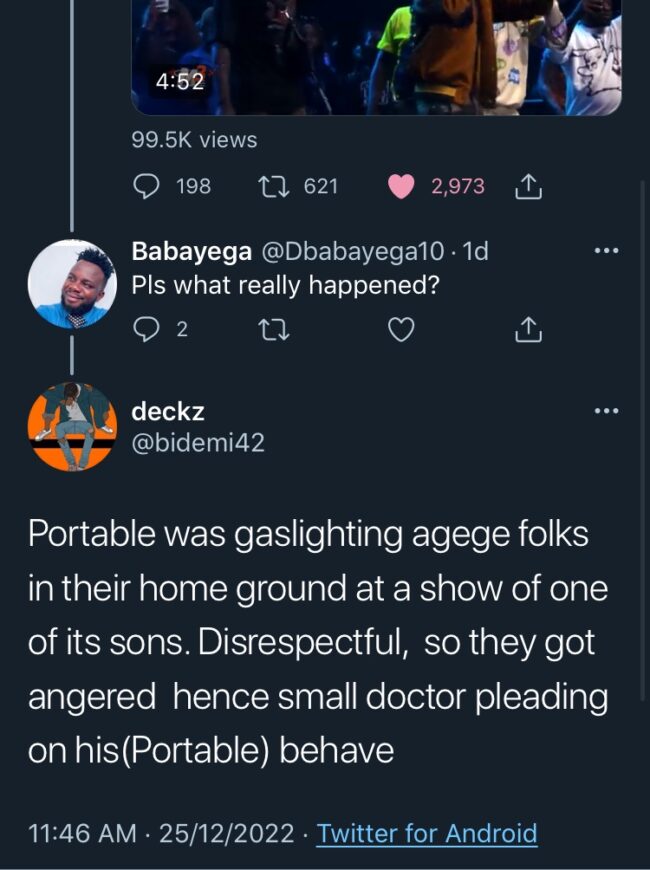Open more options menu for deckz tweet
The height and width of the screenshot is (870, 650).
(x=606, y=411)
